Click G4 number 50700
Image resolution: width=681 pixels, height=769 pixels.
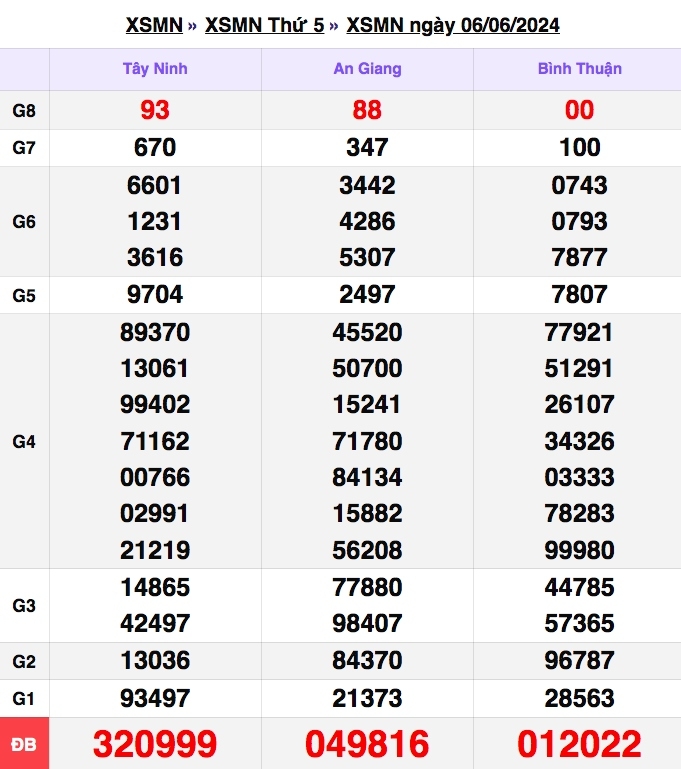tap(367, 368)
